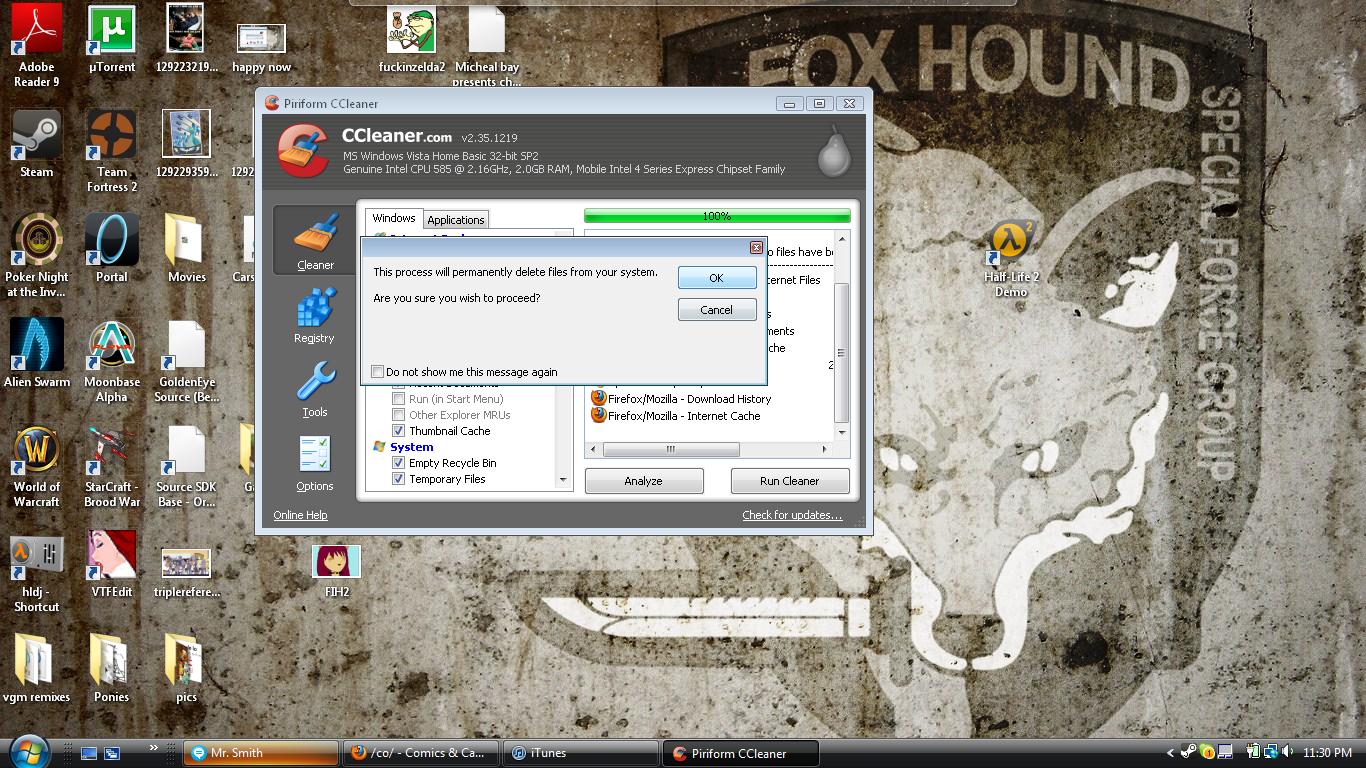Open the Check for updates link
The height and width of the screenshot is (768, 1366).
(x=791, y=515)
